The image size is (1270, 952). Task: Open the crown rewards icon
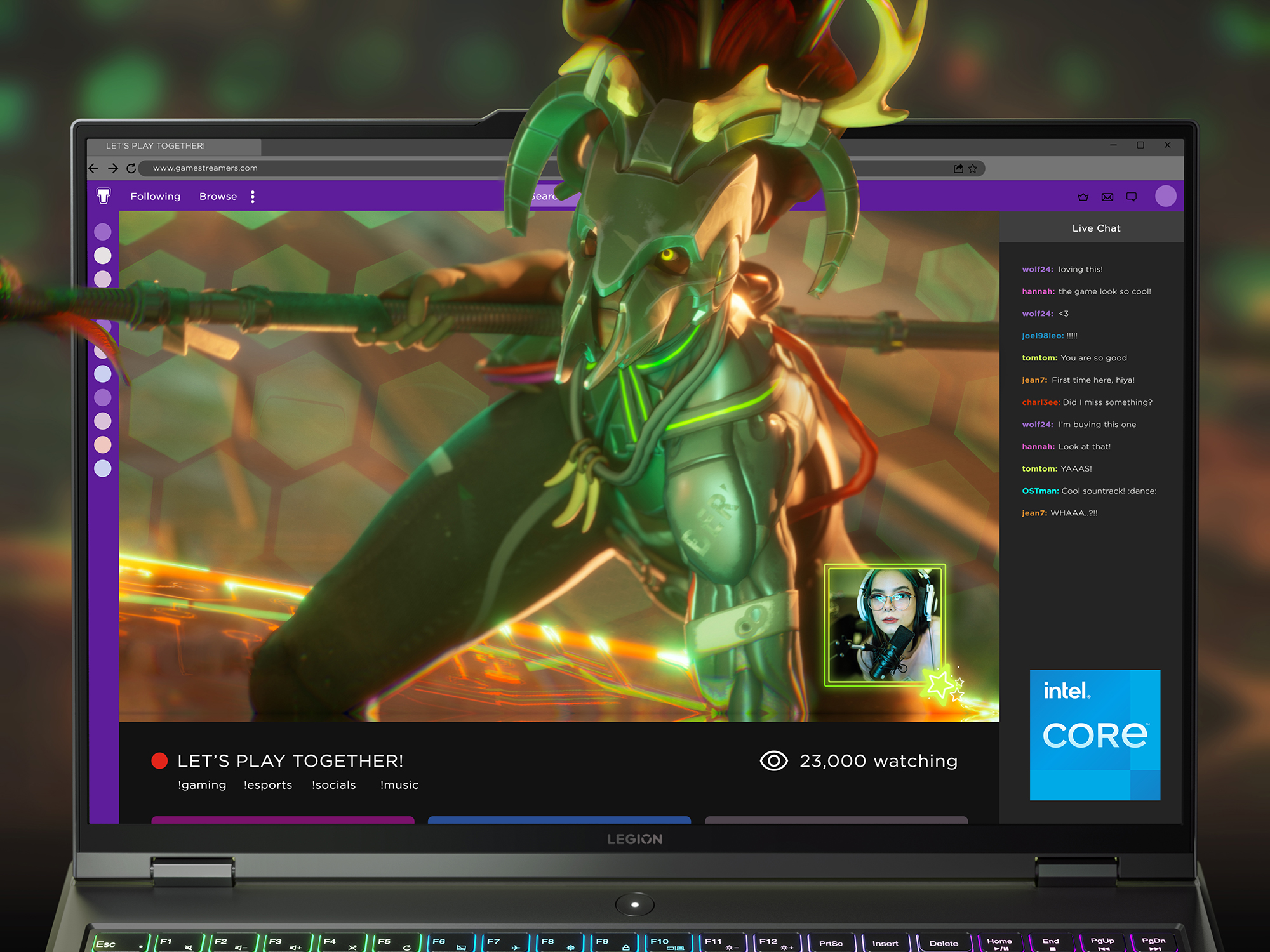coord(1083,197)
